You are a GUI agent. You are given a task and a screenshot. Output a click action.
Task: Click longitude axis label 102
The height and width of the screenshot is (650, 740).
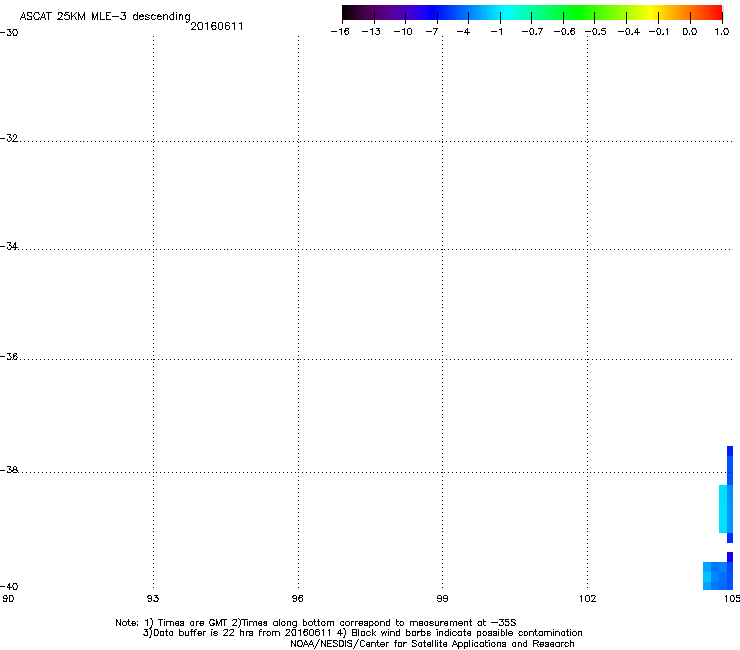tap(588, 599)
